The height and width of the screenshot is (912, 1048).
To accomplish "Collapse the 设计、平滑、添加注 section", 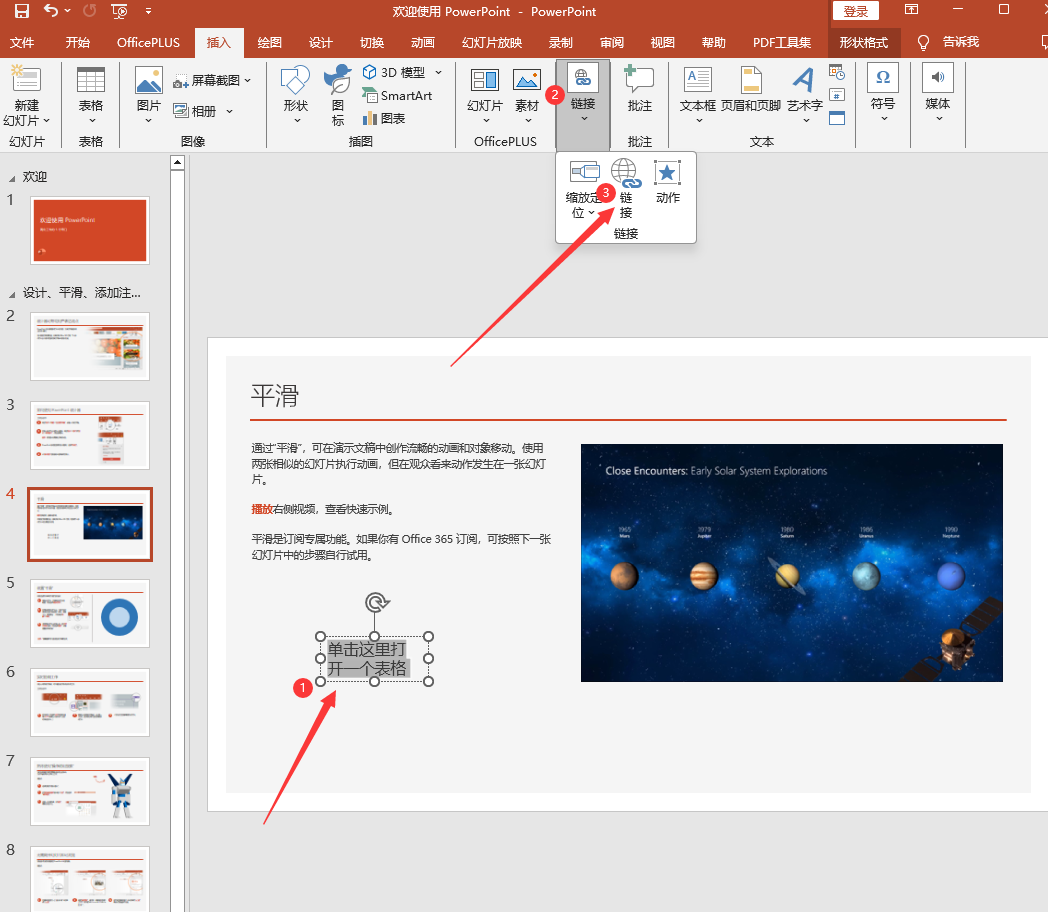I will (12, 294).
